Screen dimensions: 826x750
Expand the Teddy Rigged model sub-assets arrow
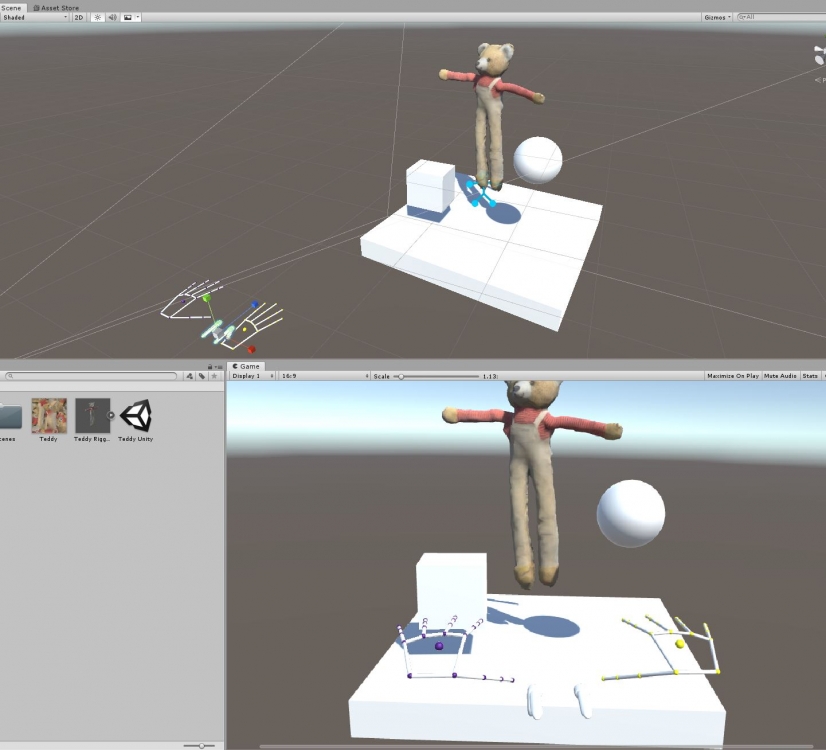point(112,415)
